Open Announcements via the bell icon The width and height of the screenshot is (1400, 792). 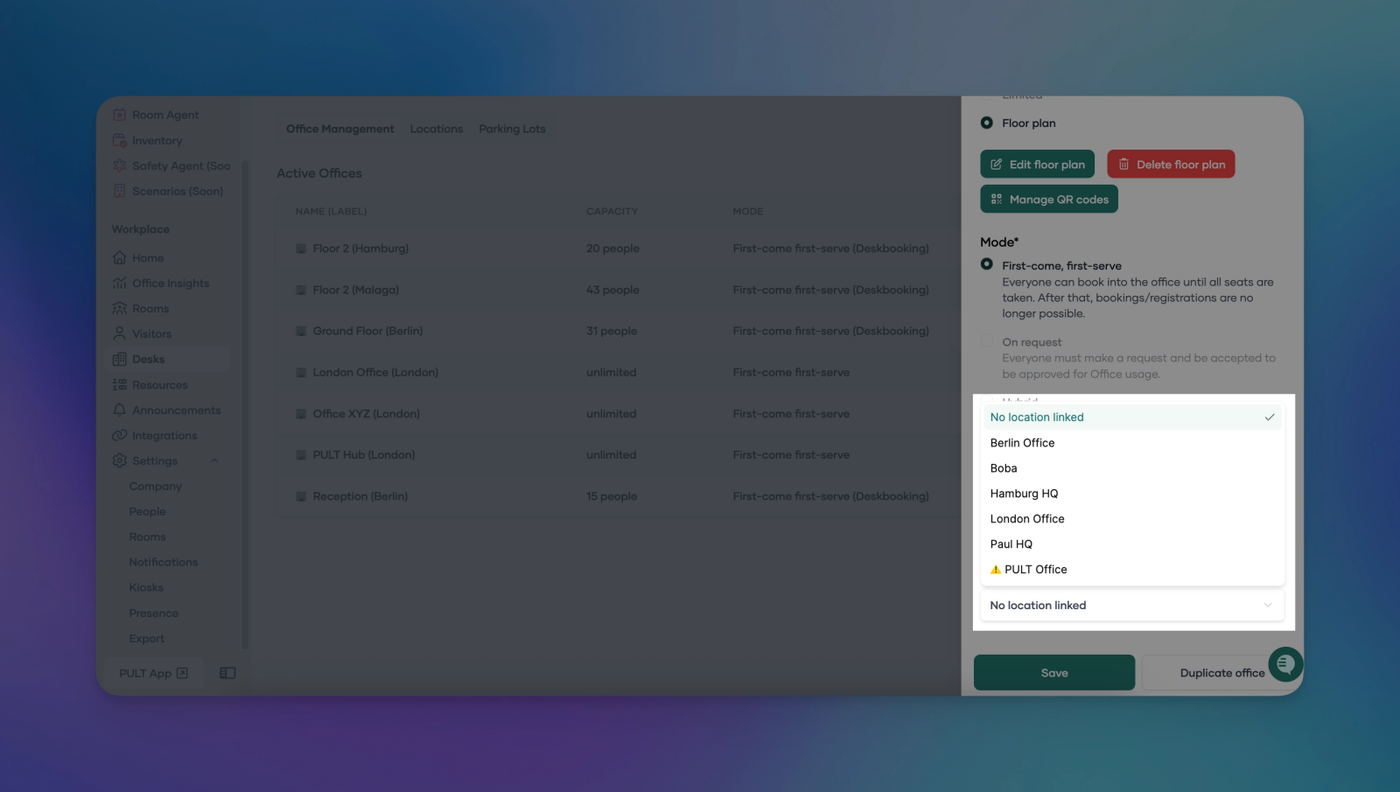[120, 410]
